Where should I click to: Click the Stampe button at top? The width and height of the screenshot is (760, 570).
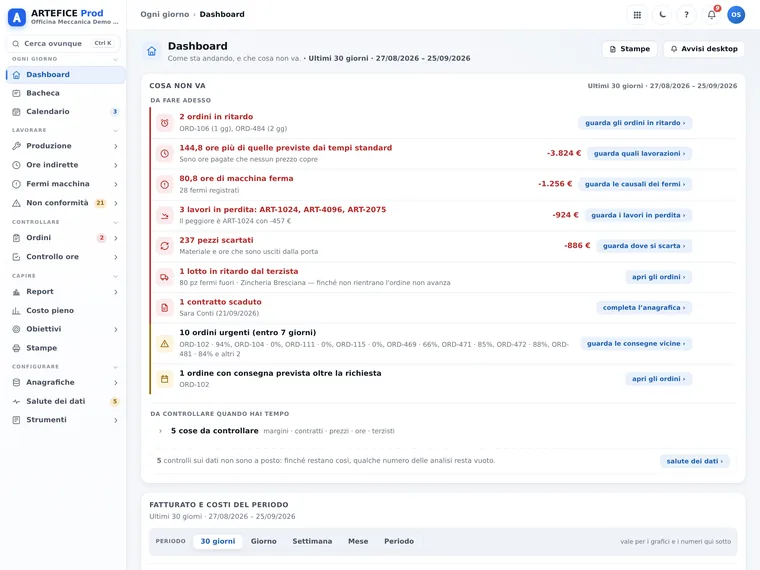coord(630,49)
